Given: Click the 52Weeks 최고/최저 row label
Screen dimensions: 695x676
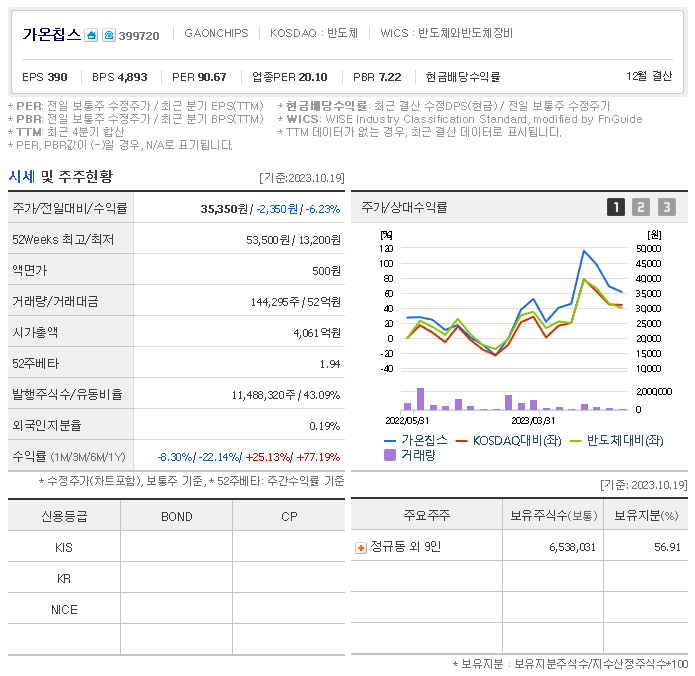Looking at the screenshot, I should [x=63, y=240].
